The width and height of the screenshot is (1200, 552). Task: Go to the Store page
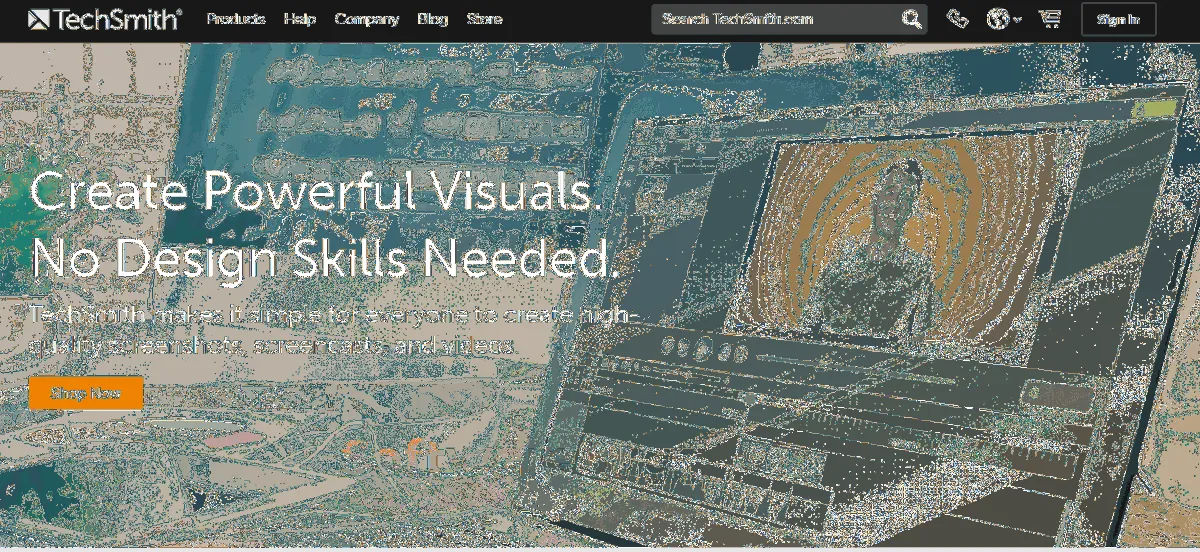point(484,19)
